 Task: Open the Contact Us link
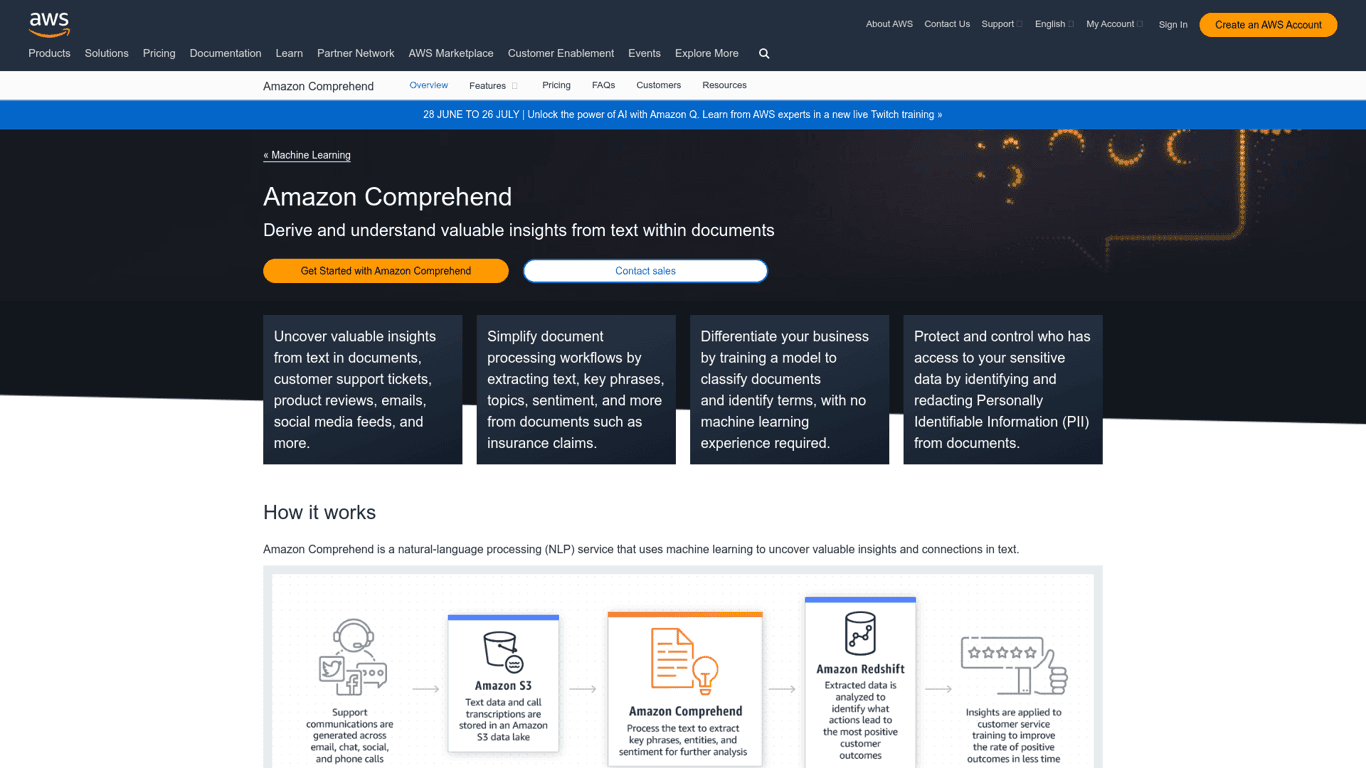tap(947, 24)
